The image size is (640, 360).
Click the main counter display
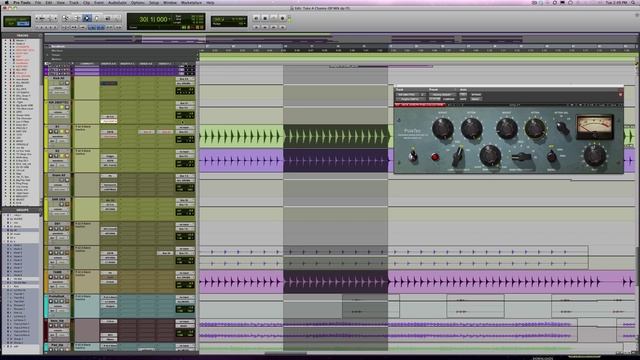tap(153, 19)
